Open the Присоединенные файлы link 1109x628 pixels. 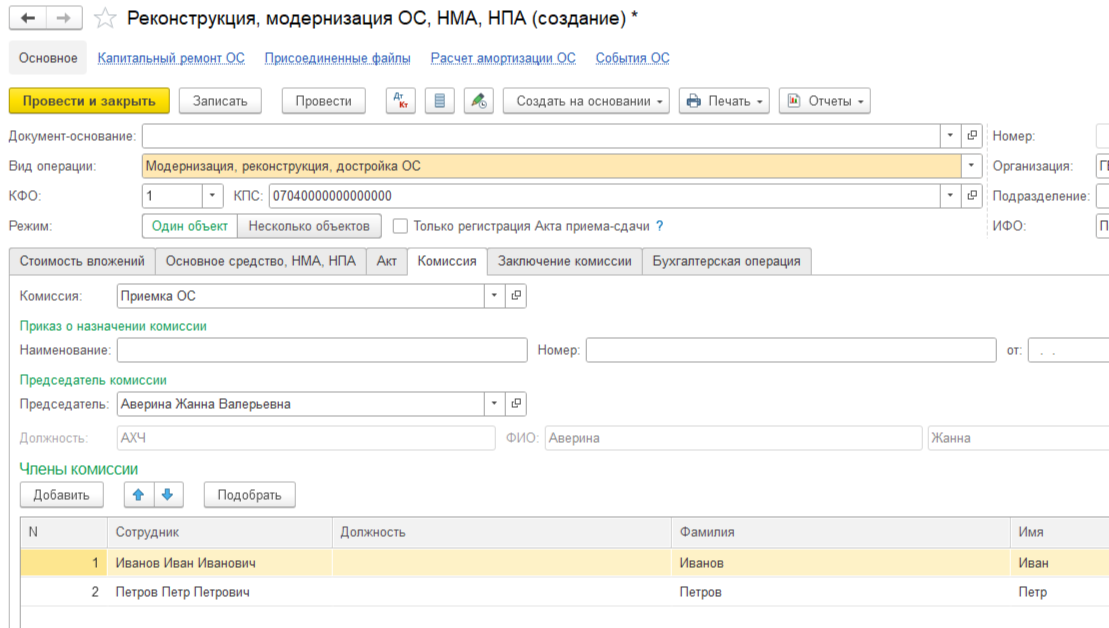337,58
